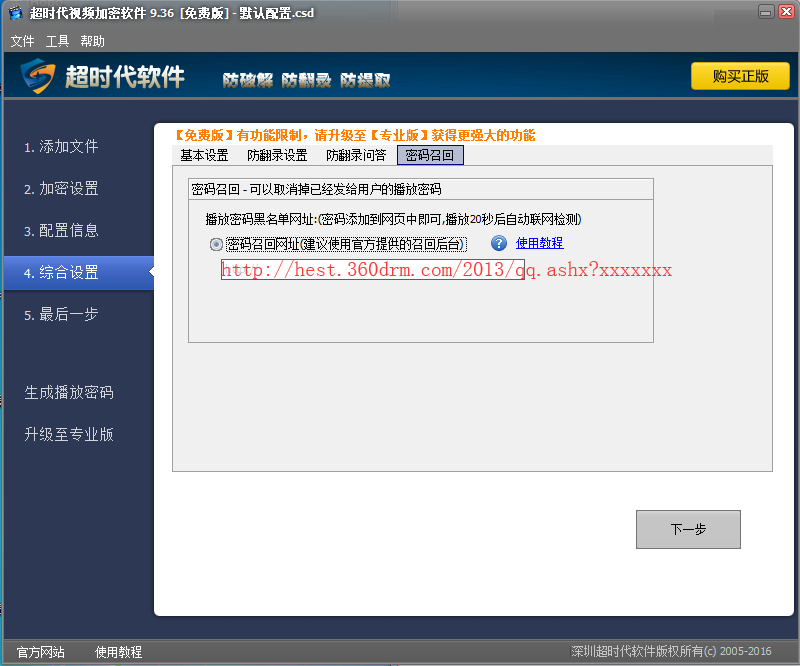Switch to the 防翻录问答 tab

tap(356, 155)
